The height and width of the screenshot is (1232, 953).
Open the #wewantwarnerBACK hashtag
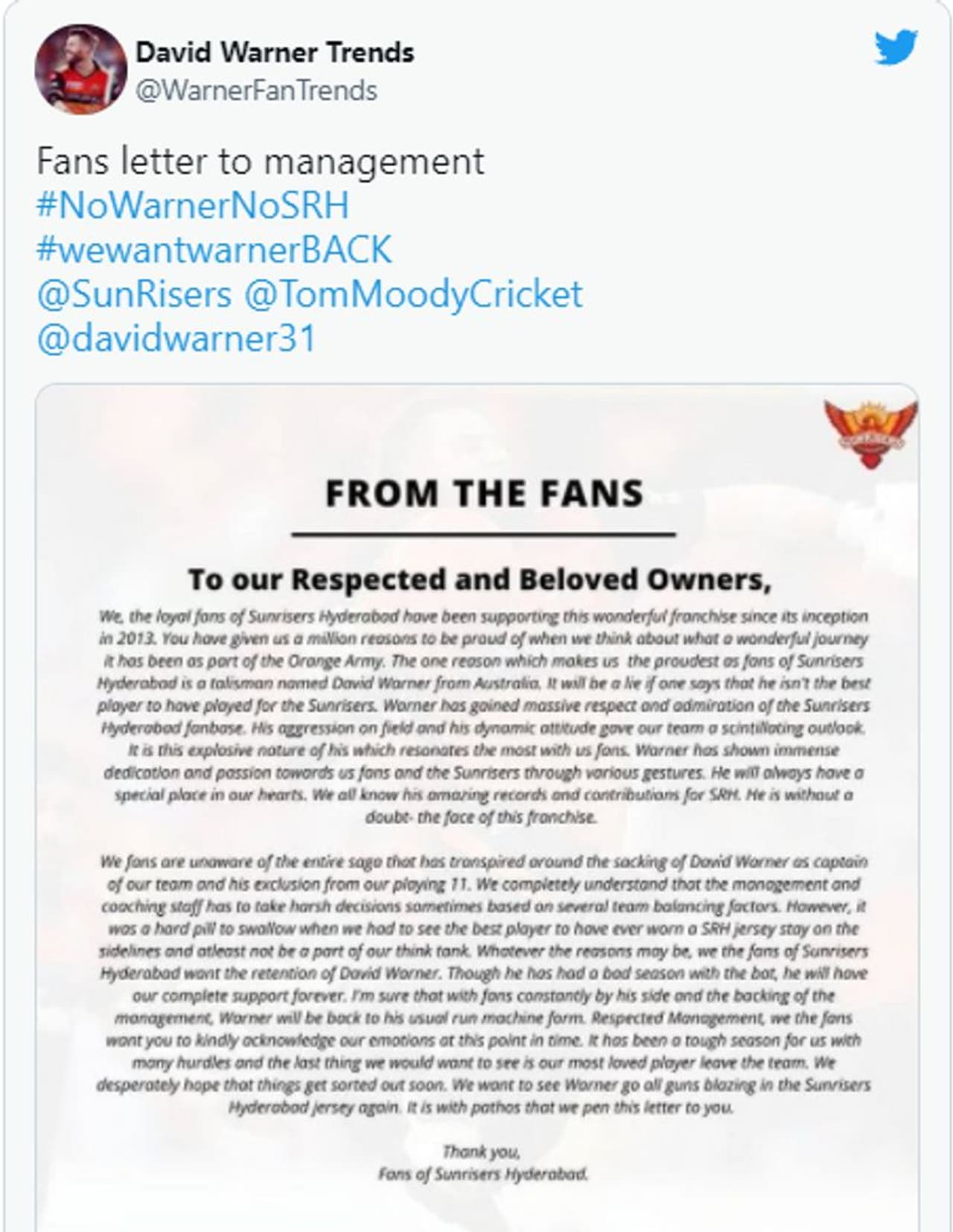coord(214,250)
